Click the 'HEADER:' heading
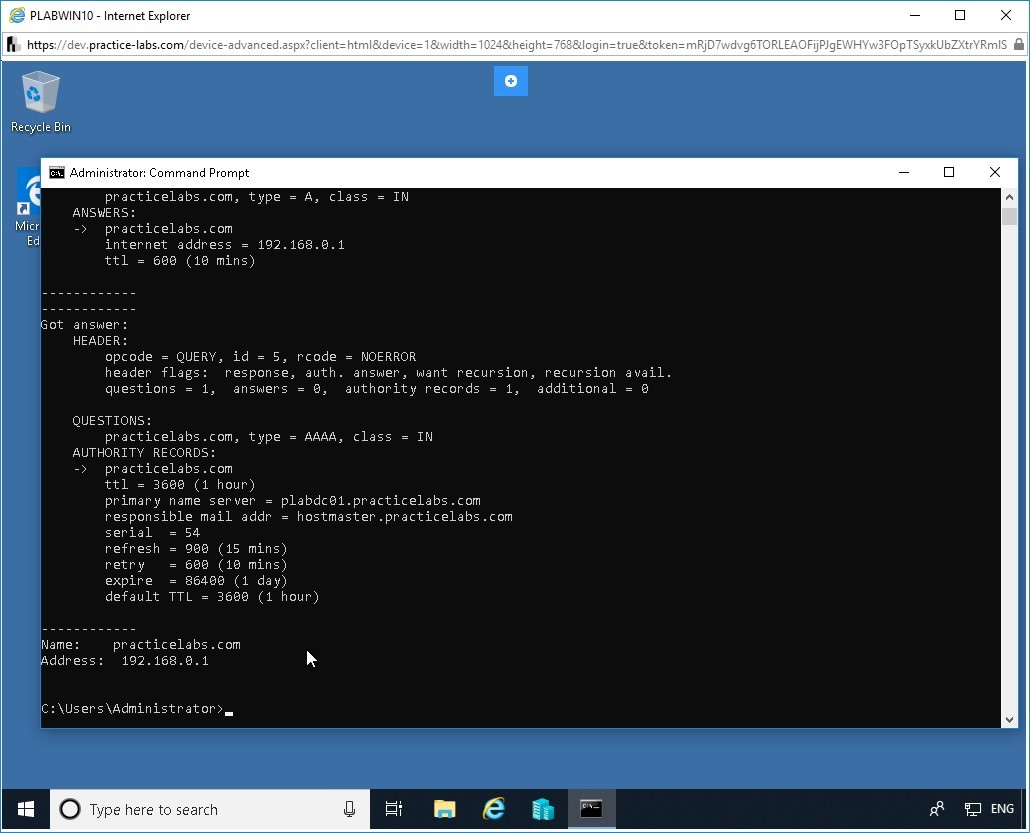This screenshot has width=1030, height=833. [x=100, y=340]
